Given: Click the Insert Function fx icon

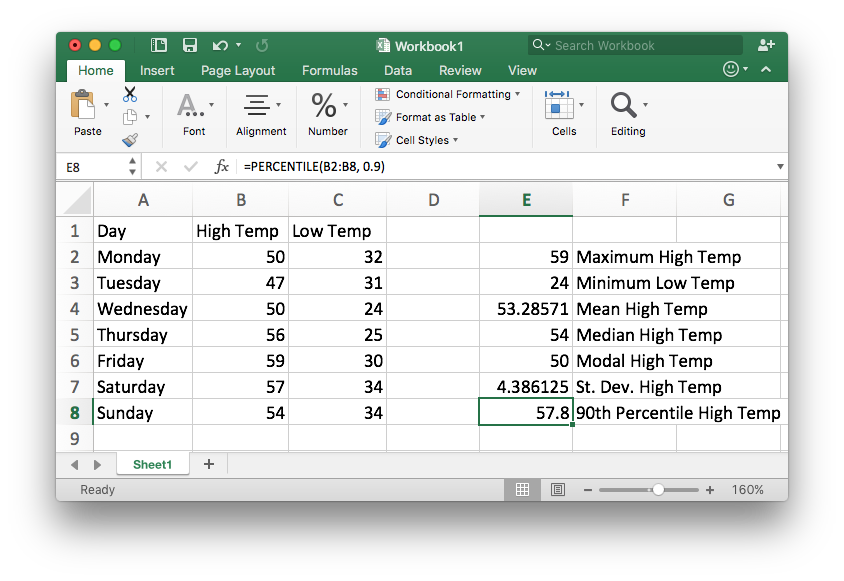Looking at the screenshot, I should (x=222, y=167).
